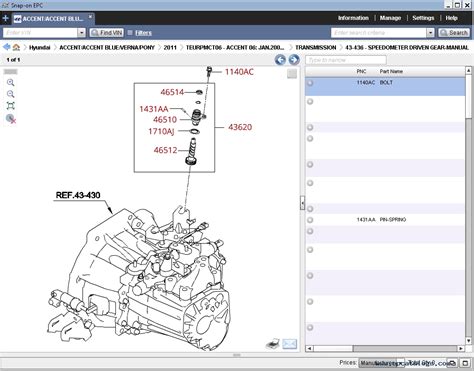474x371 pixels.
Task: Select callout 1140AC in diagram
Action: pyautogui.click(x=239, y=72)
